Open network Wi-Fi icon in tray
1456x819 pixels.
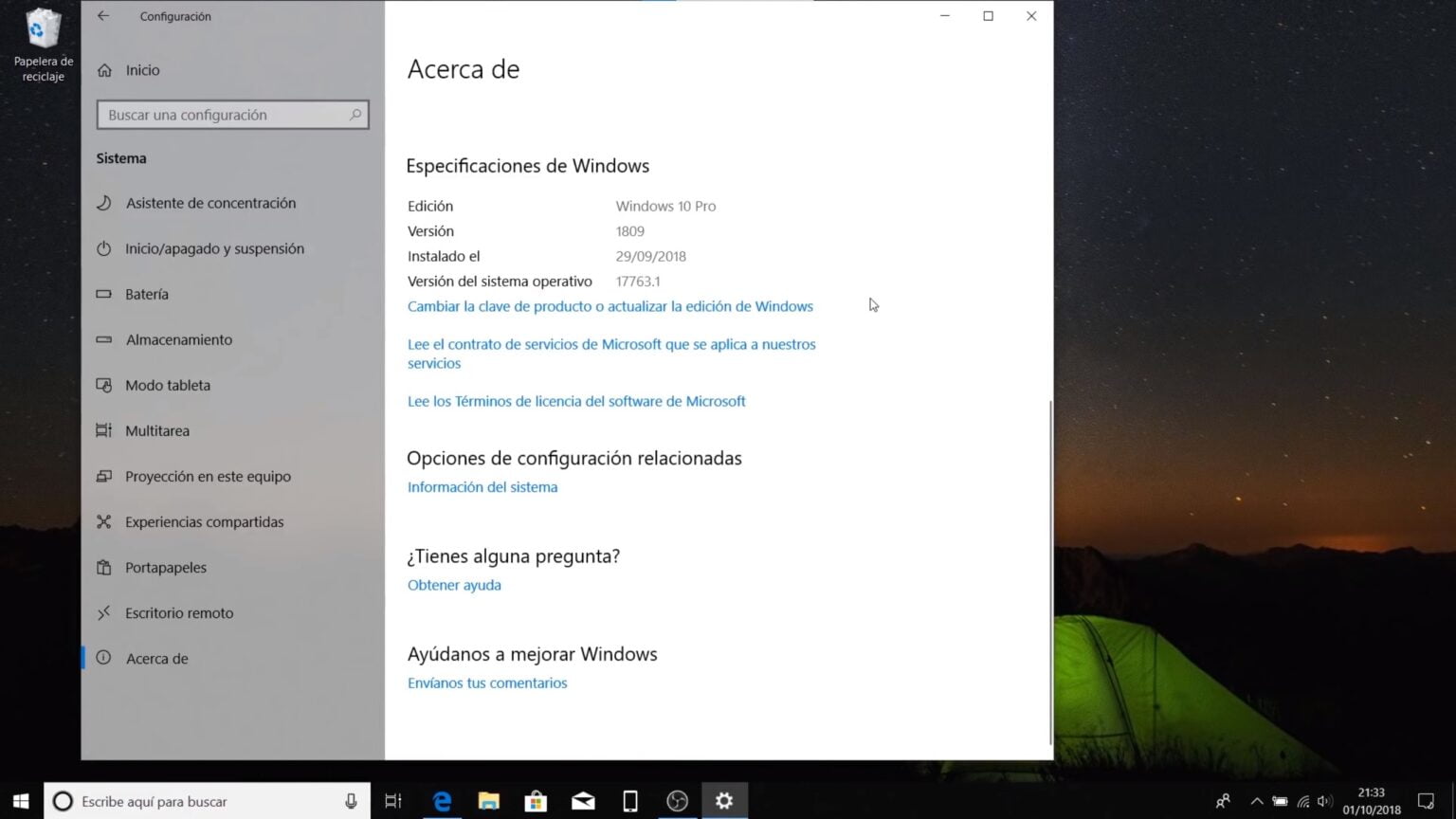click(1303, 801)
